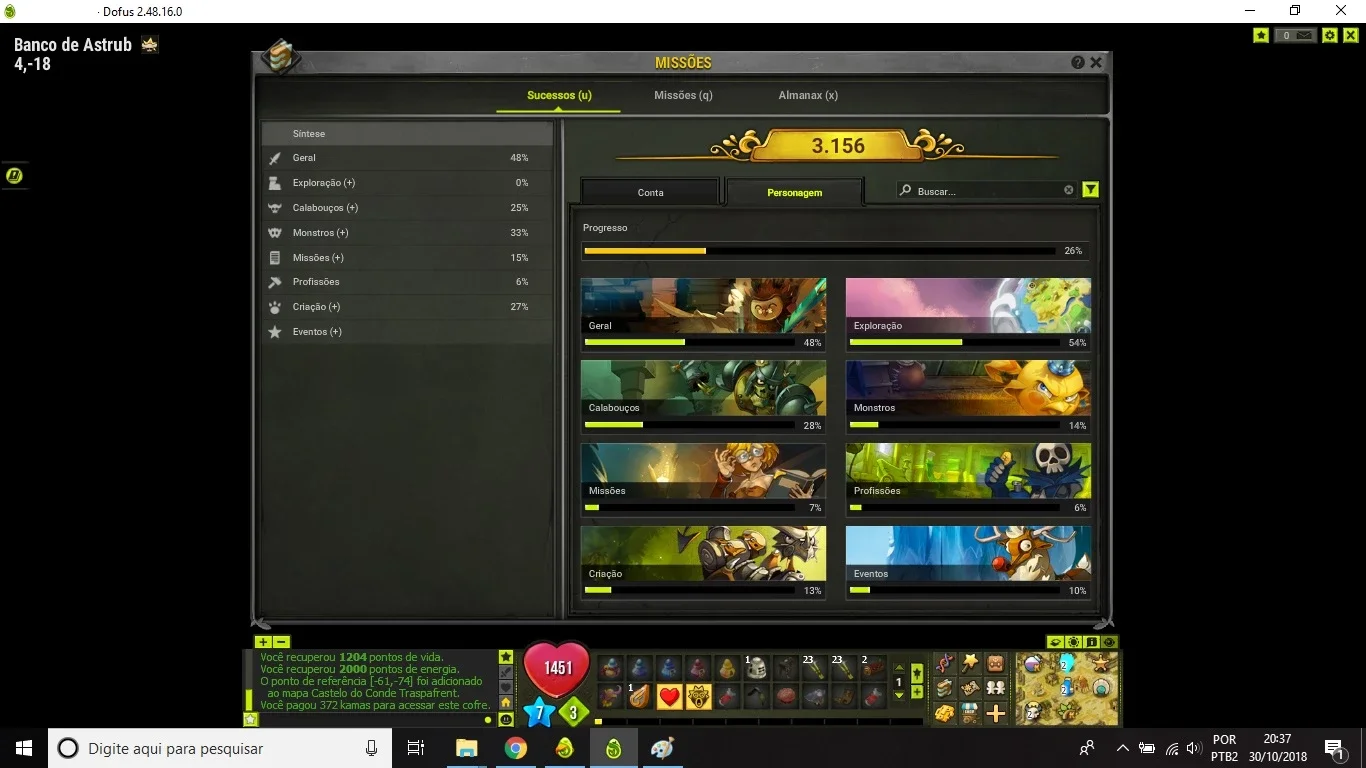Click the sun icon above the minimap
The height and width of the screenshot is (768, 1366).
(1073, 642)
